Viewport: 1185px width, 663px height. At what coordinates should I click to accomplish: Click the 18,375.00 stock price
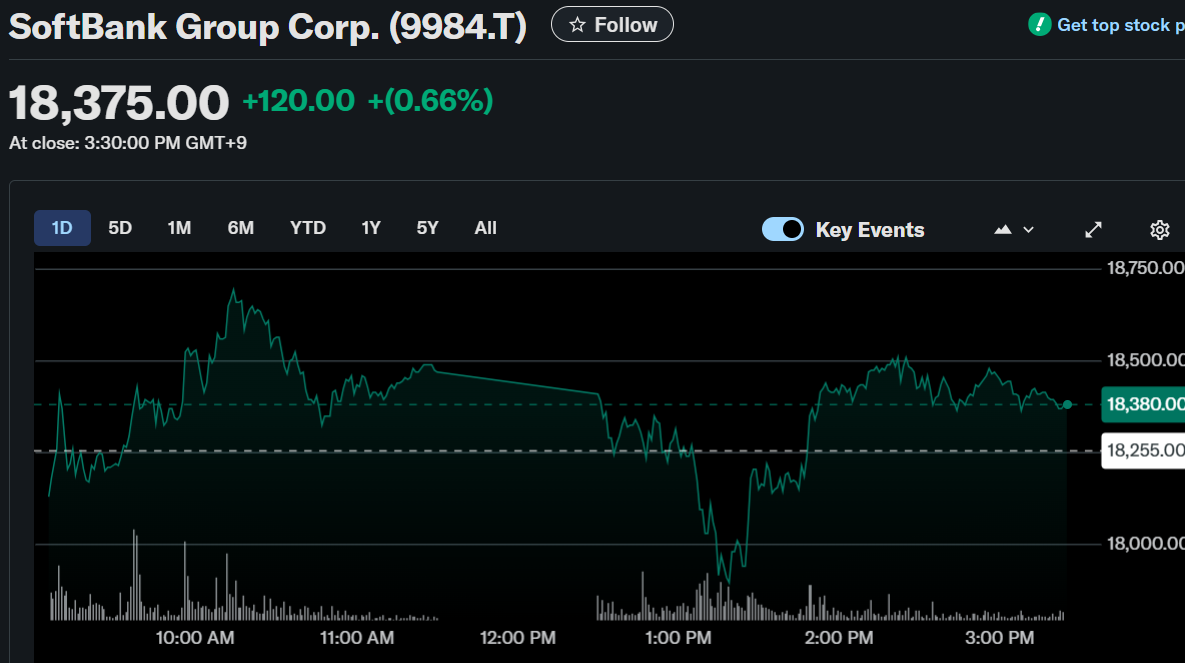click(x=119, y=102)
